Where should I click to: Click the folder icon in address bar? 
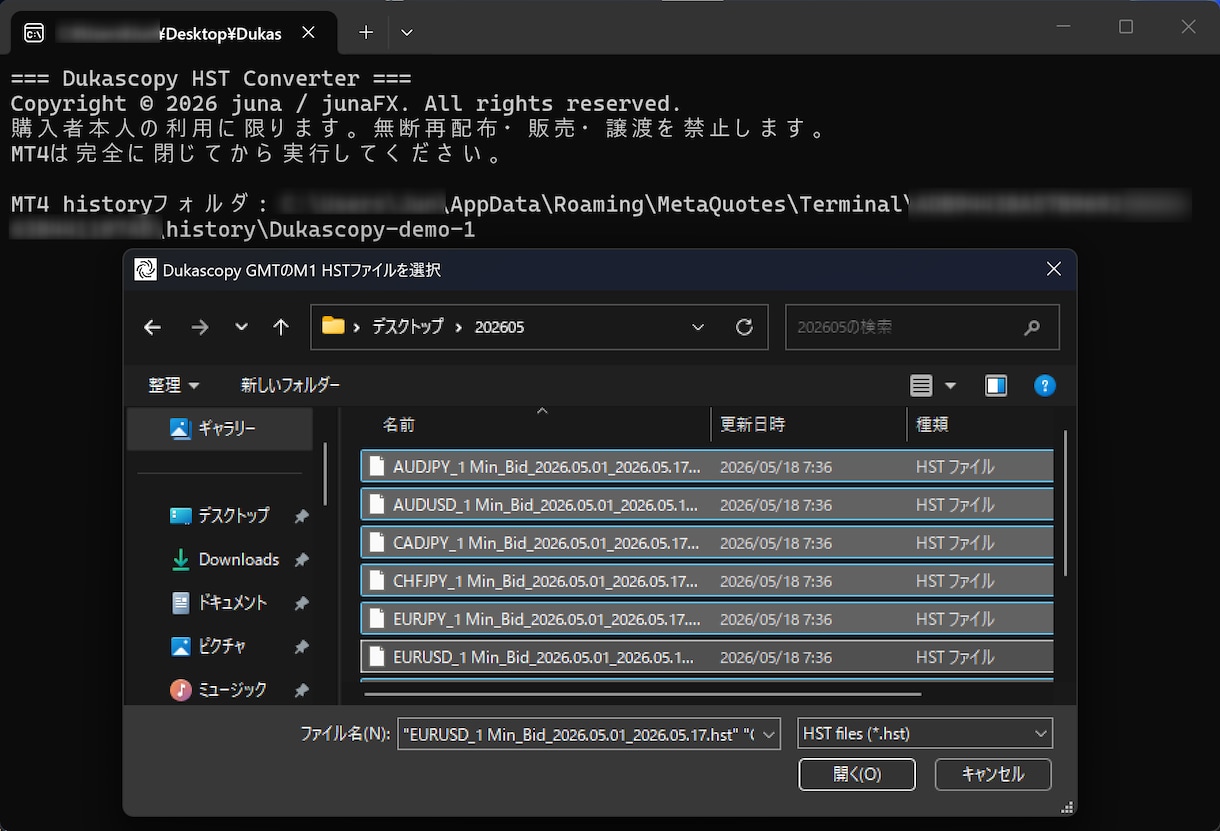coord(333,326)
